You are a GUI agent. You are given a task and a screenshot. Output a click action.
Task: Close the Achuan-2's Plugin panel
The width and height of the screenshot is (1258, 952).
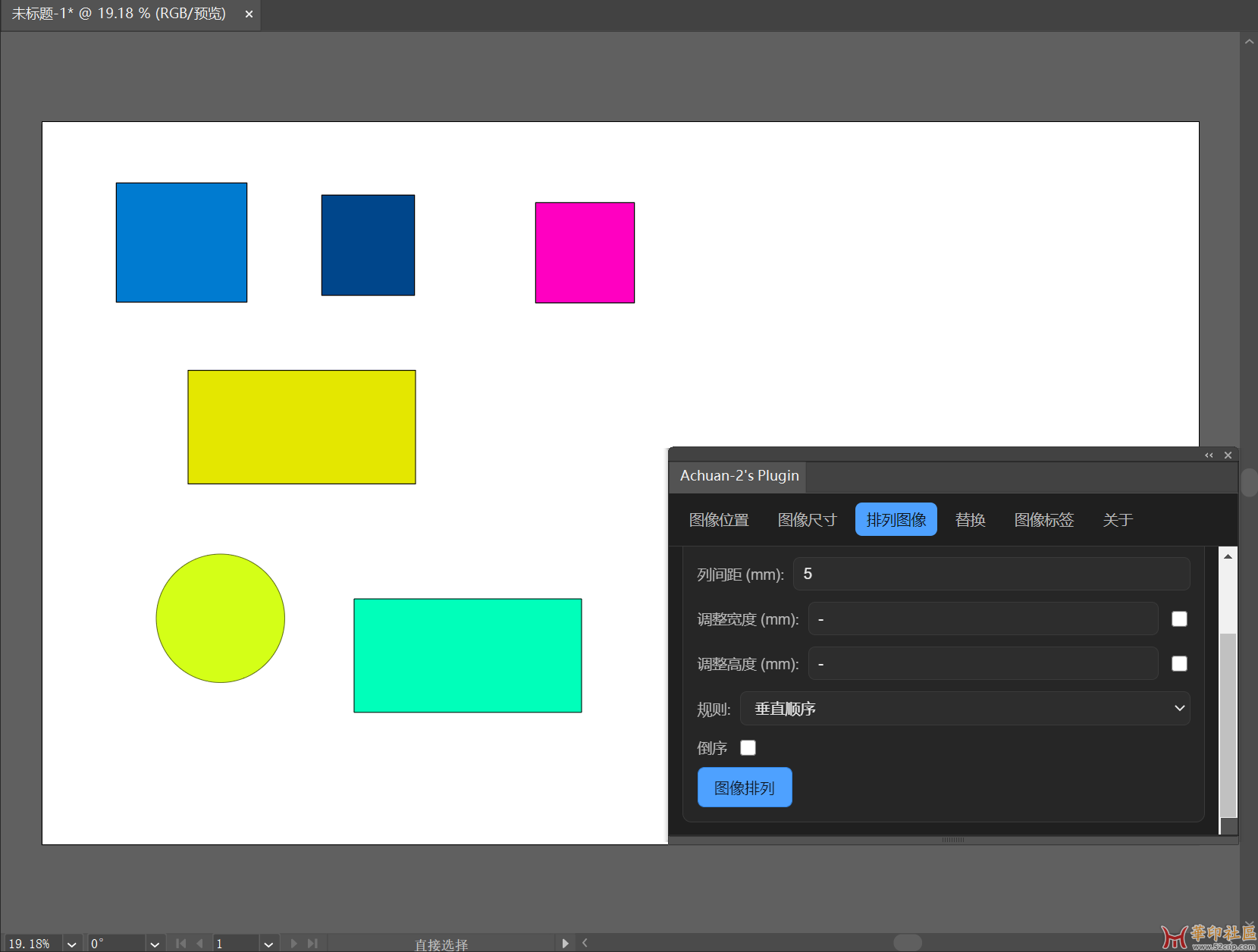click(x=1228, y=456)
